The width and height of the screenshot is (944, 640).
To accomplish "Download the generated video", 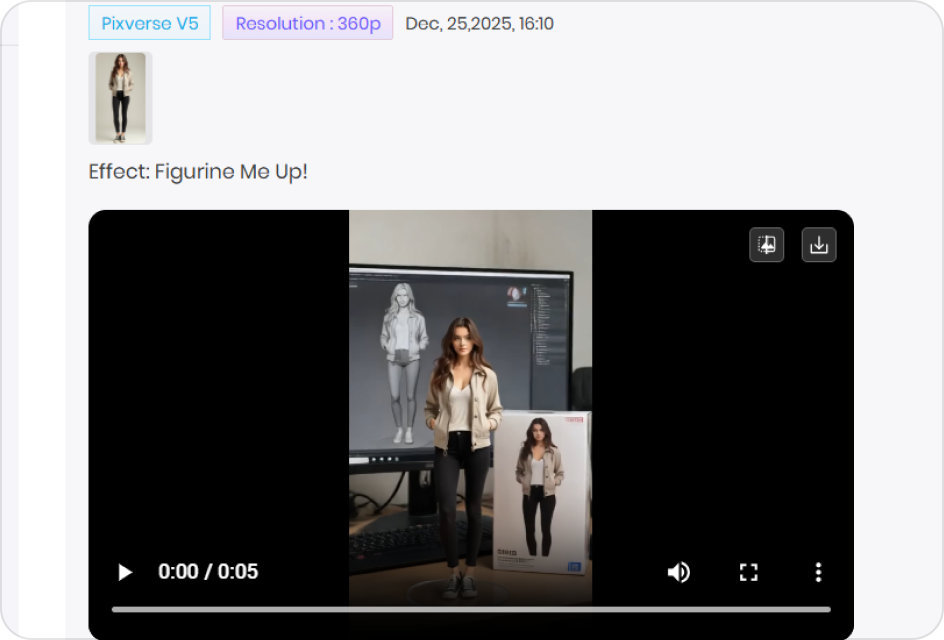I will click(818, 244).
